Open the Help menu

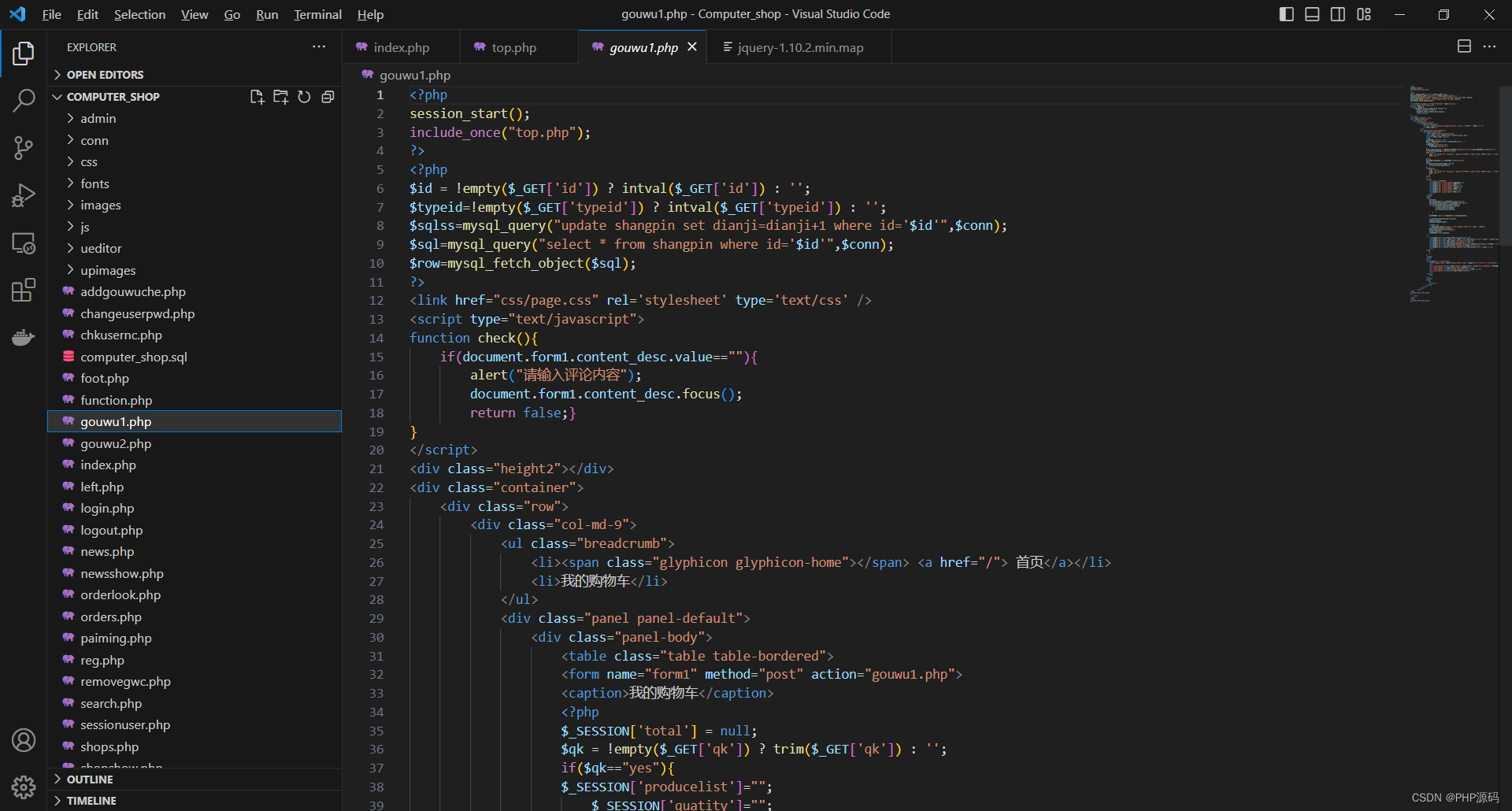click(x=370, y=14)
